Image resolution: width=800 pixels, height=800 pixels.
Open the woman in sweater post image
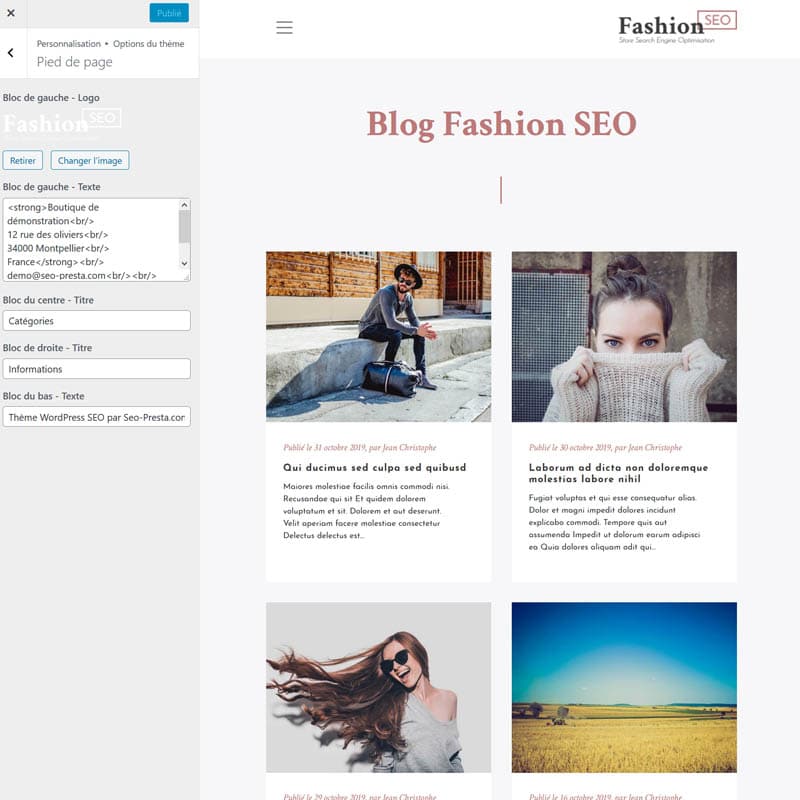[x=624, y=336]
